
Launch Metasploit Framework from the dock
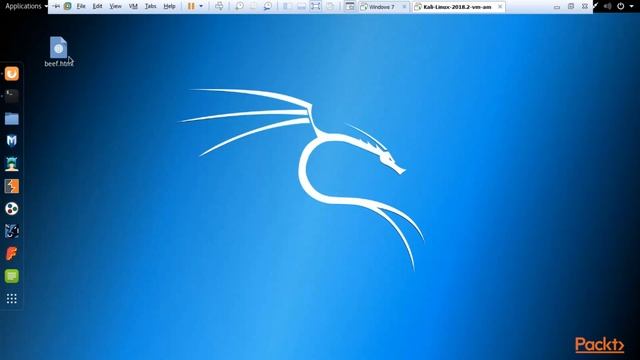[12, 141]
